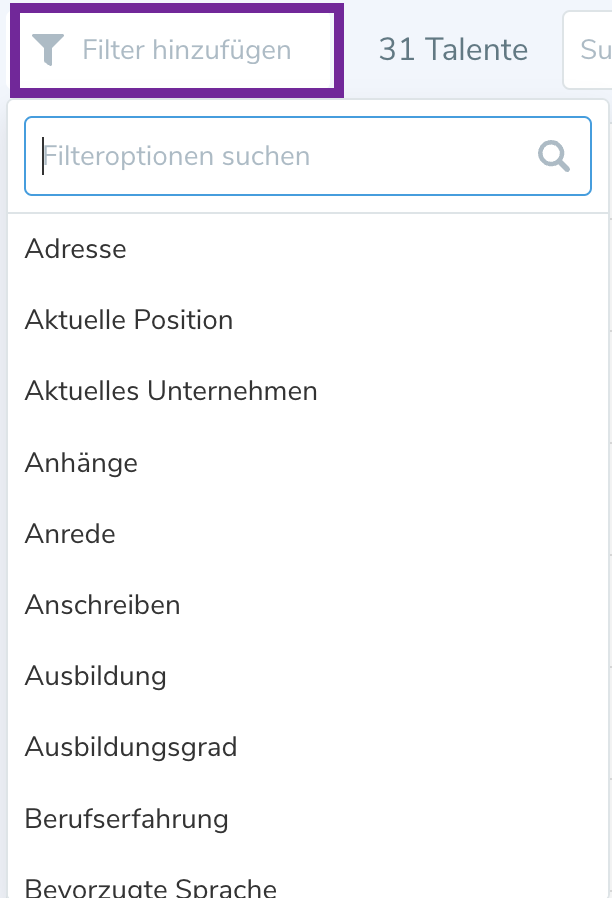Pick the "Anhänge" filter option
This screenshot has width=612, height=898.
click(x=81, y=462)
